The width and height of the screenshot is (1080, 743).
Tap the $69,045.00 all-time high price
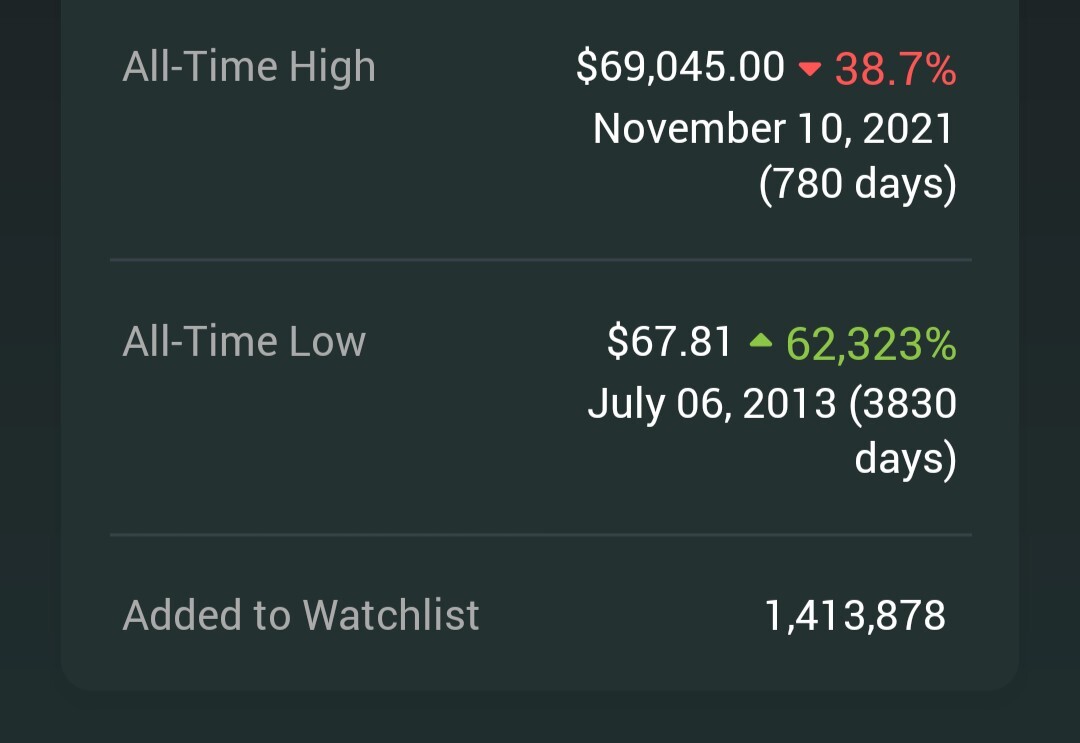pos(681,67)
